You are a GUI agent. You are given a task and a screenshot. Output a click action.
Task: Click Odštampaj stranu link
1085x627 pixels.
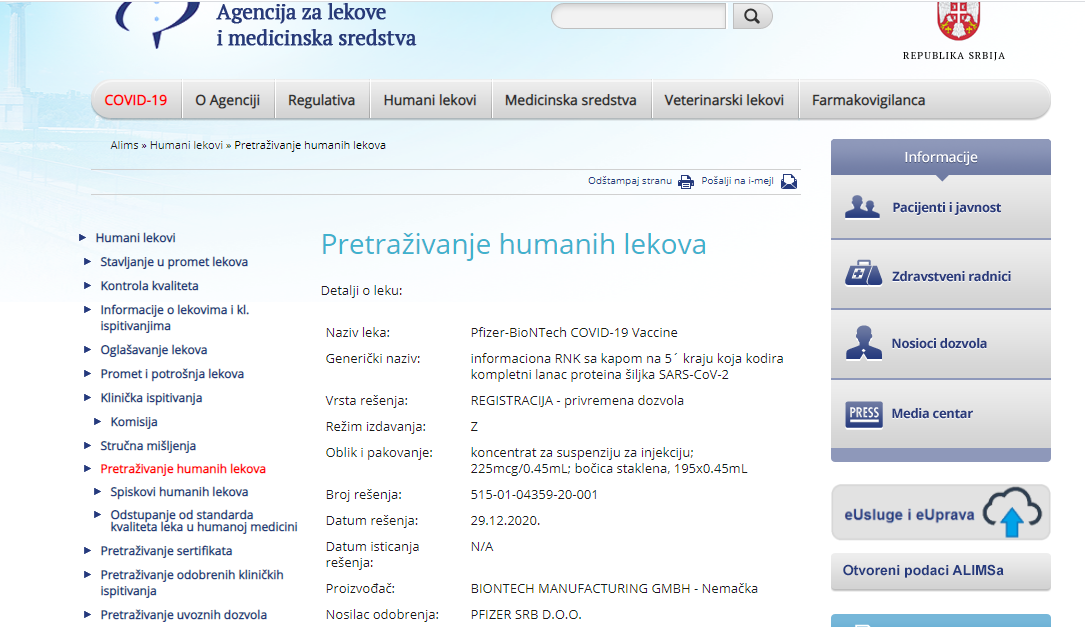630,181
